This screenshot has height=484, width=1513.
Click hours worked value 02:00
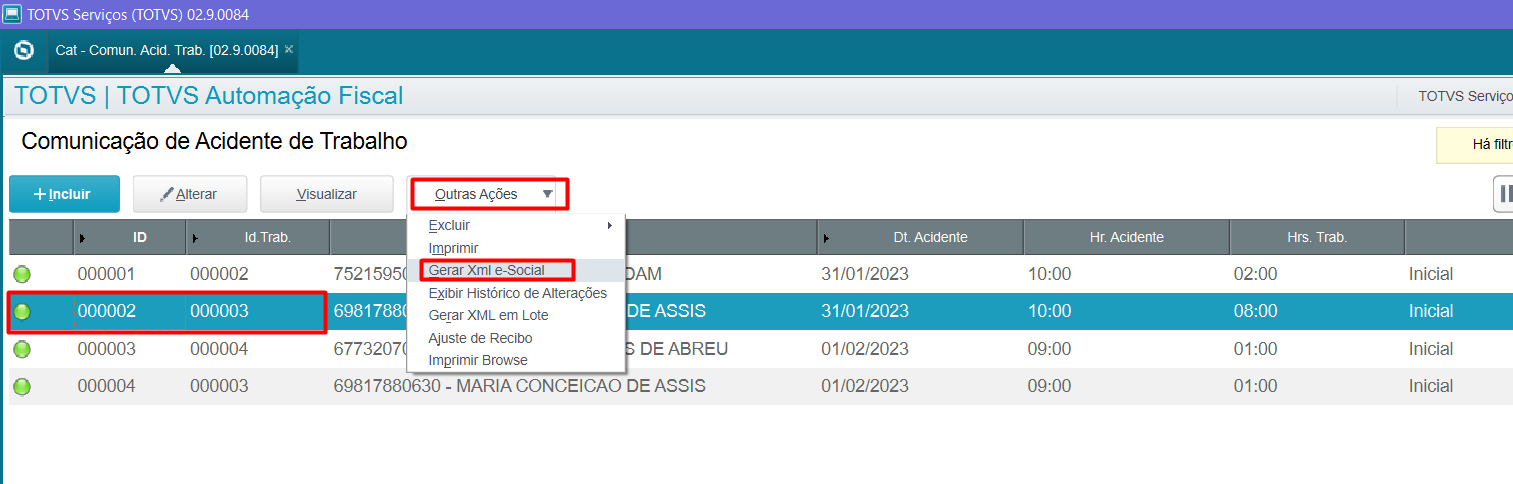[x=1255, y=274]
